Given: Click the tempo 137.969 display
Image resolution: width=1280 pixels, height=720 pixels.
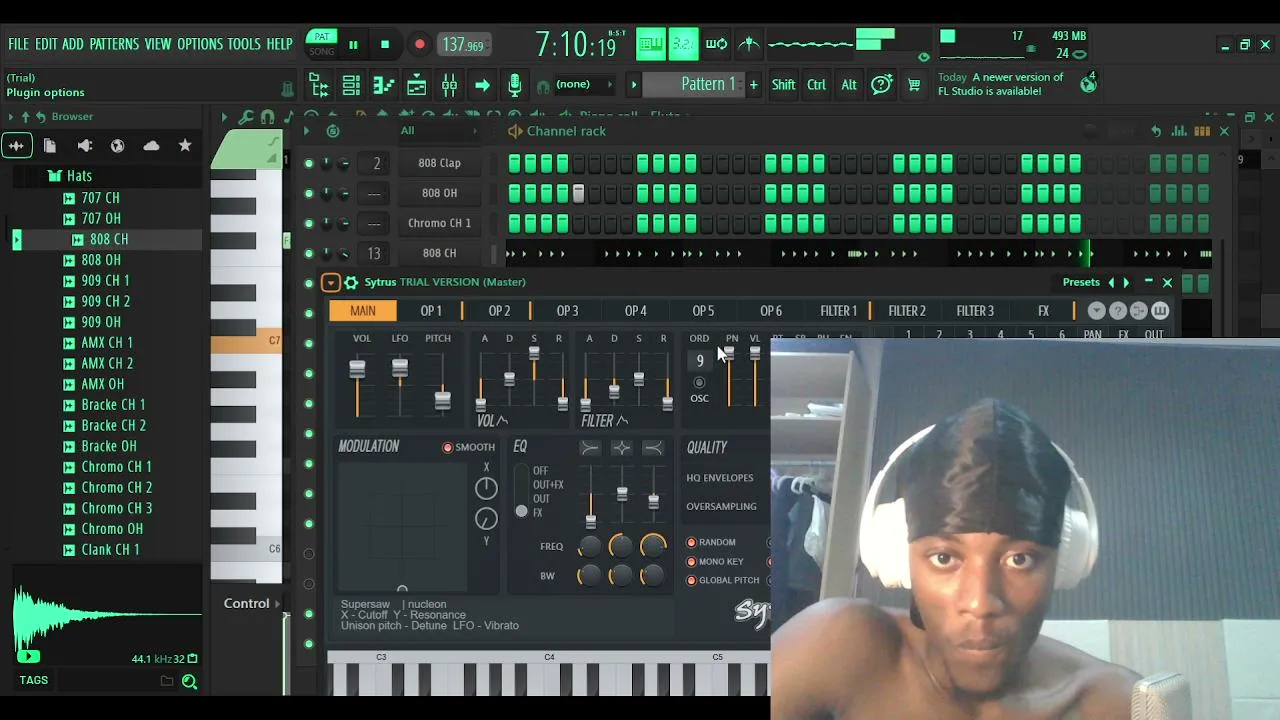Looking at the screenshot, I should pyautogui.click(x=463, y=45).
